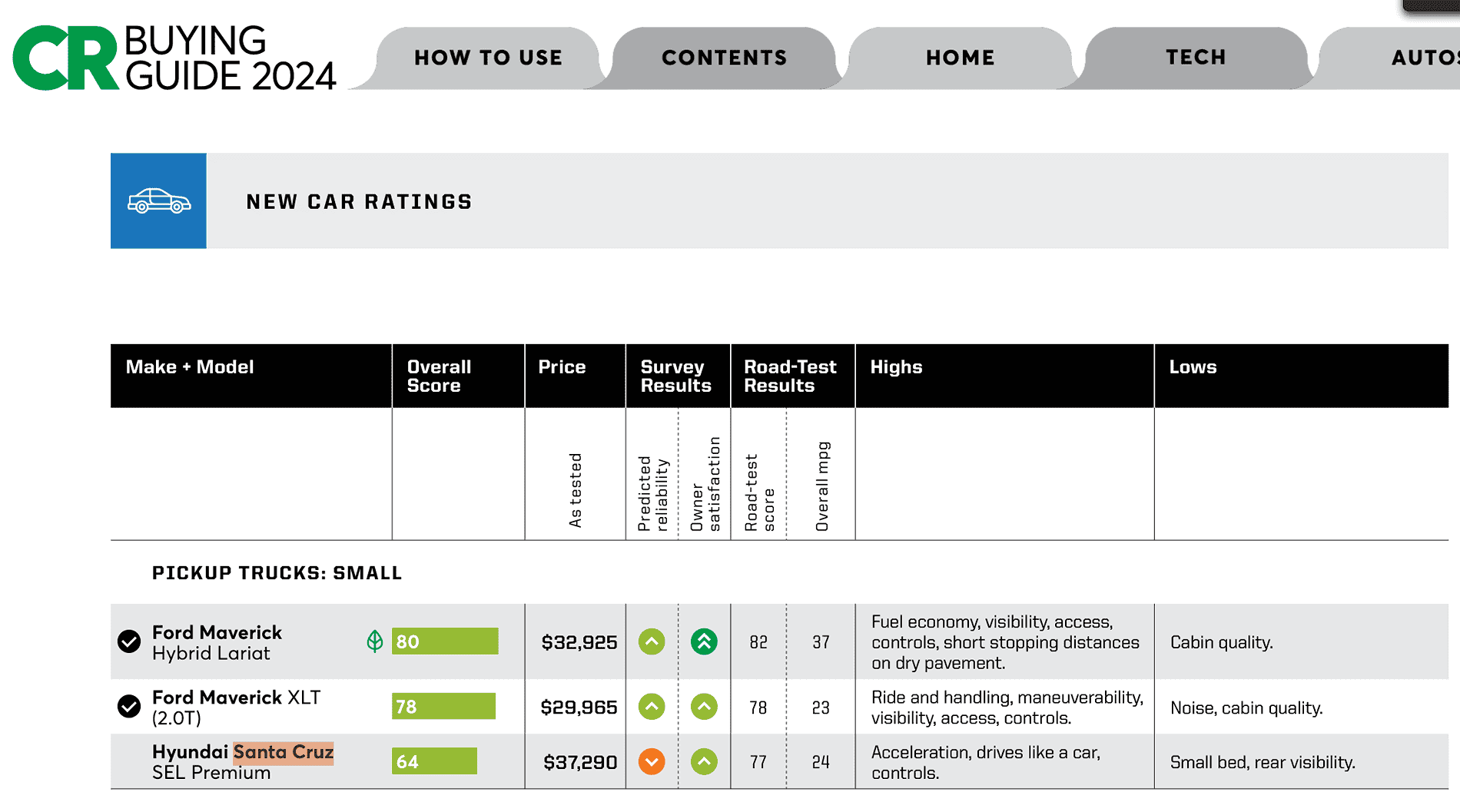Click the orange reliability down-arrow for Hyundai Santa Cruz
The width and height of the screenshot is (1460, 812).
point(652,761)
